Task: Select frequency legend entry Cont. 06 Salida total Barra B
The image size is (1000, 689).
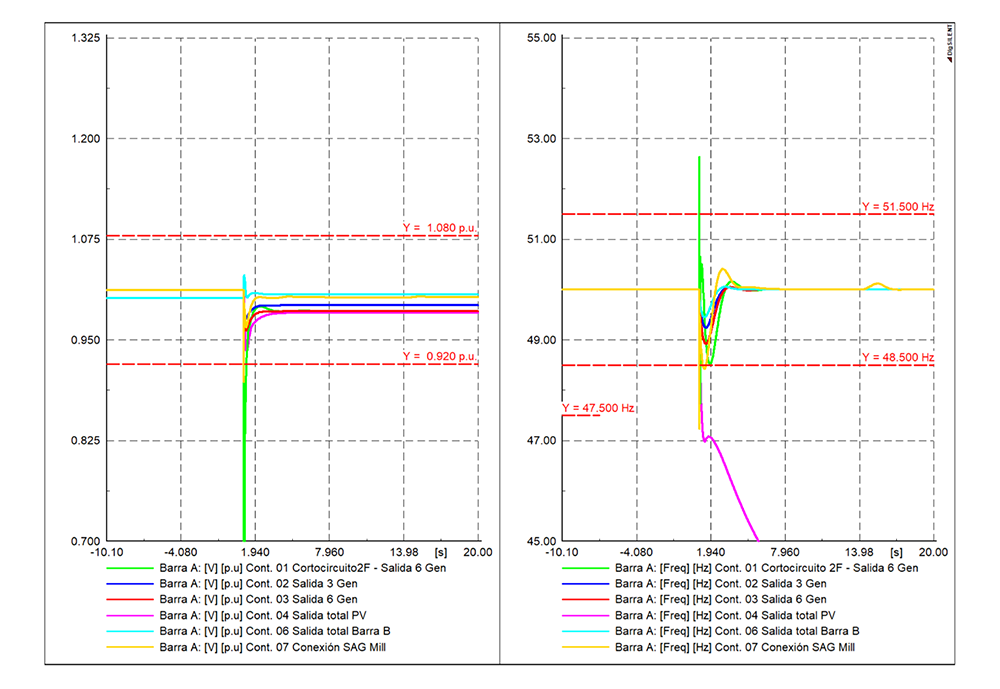Action: pyautogui.click(x=737, y=631)
